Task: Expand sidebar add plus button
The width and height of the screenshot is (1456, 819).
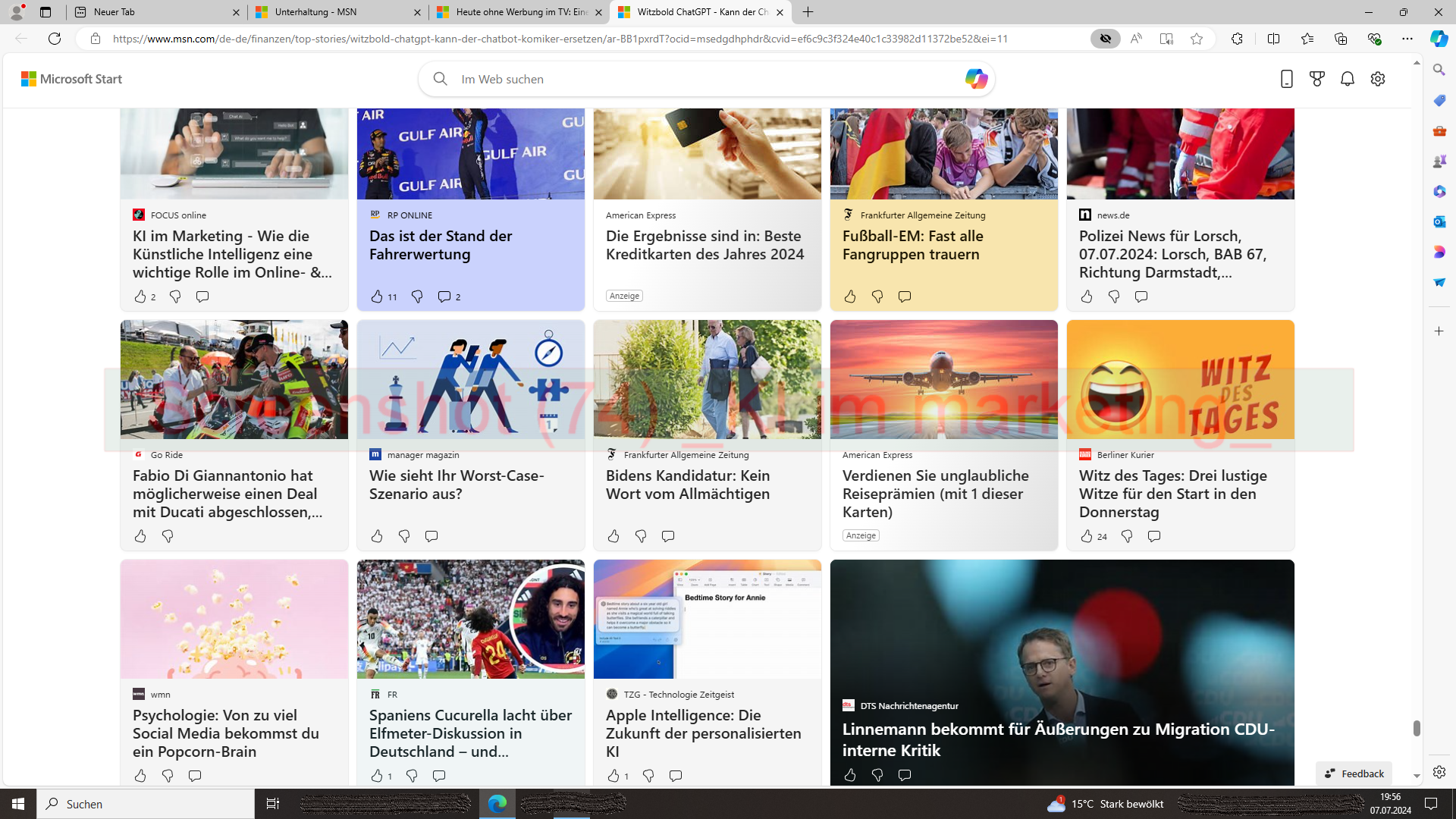Action: point(1439,331)
